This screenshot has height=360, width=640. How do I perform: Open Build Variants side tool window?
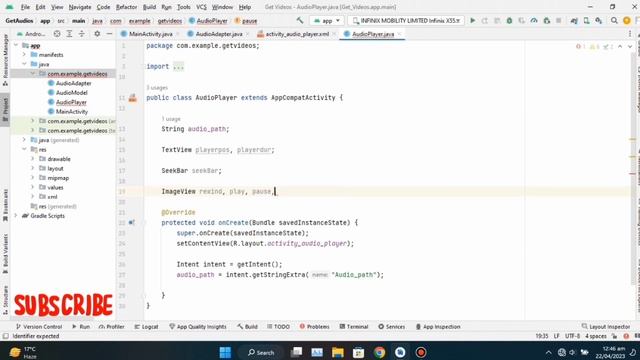coord(5,253)
